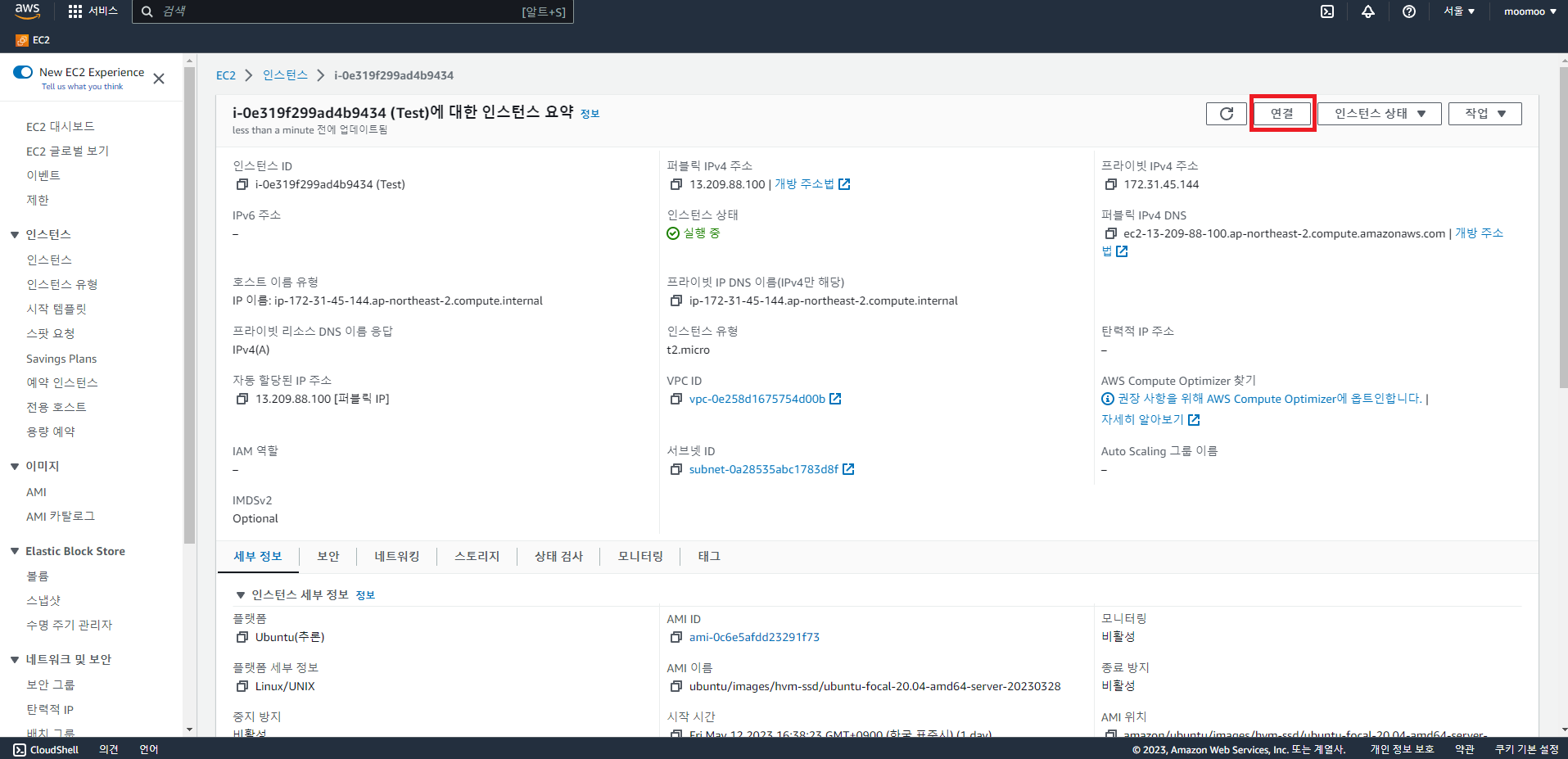Copy the private IPv4 address 172.31.45.144
Image resolution: width=1568 pixels, height=759 pixels.
[1111, 184]
